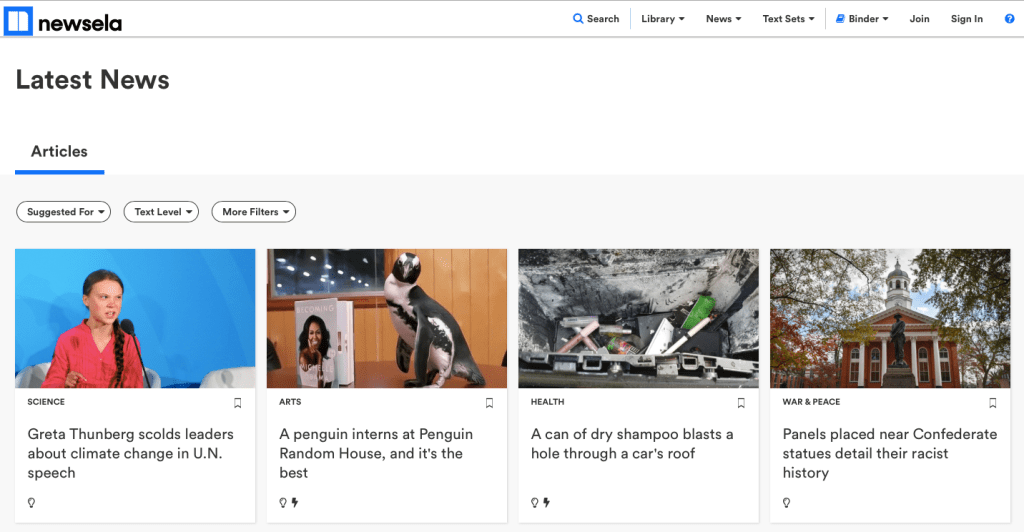Click lightbulb icon under dry shampoo article
Image resolution: width=1024 pixels, height=532 pixels.
click(535, 502)
